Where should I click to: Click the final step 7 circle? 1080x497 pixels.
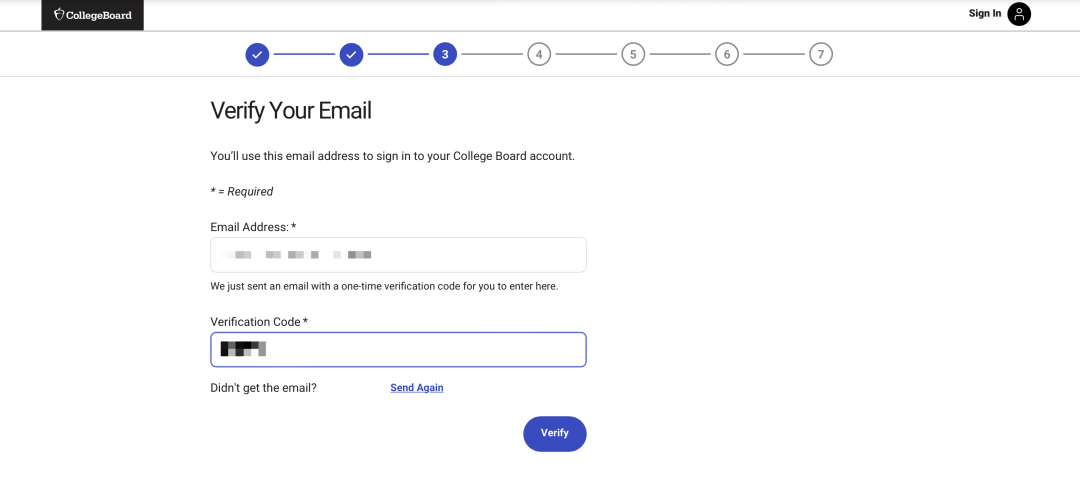point(821,54)
